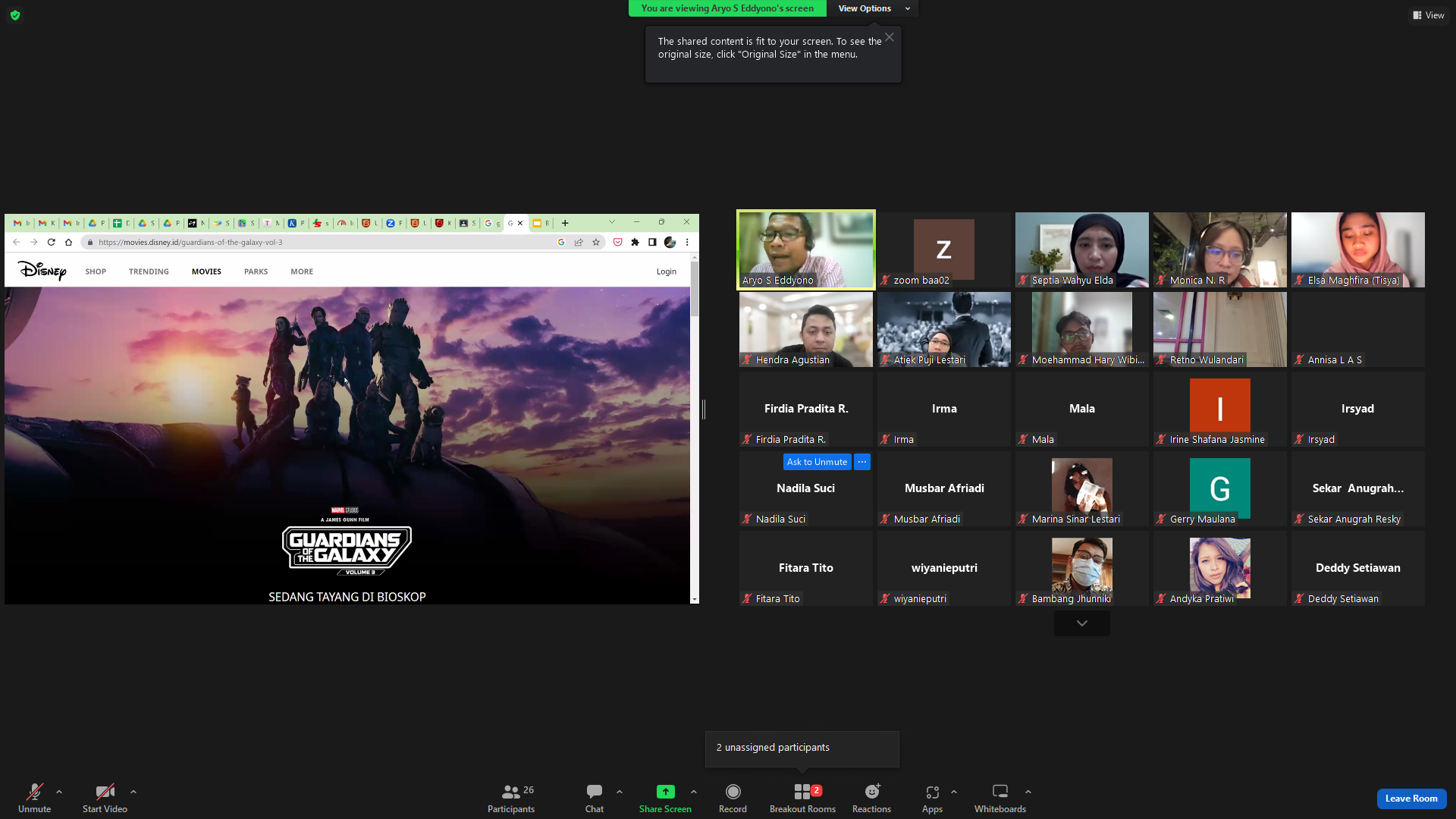Screen dimensions: 1456x819
Task: Click the Leave Room button
Action: pos(1411,799)
